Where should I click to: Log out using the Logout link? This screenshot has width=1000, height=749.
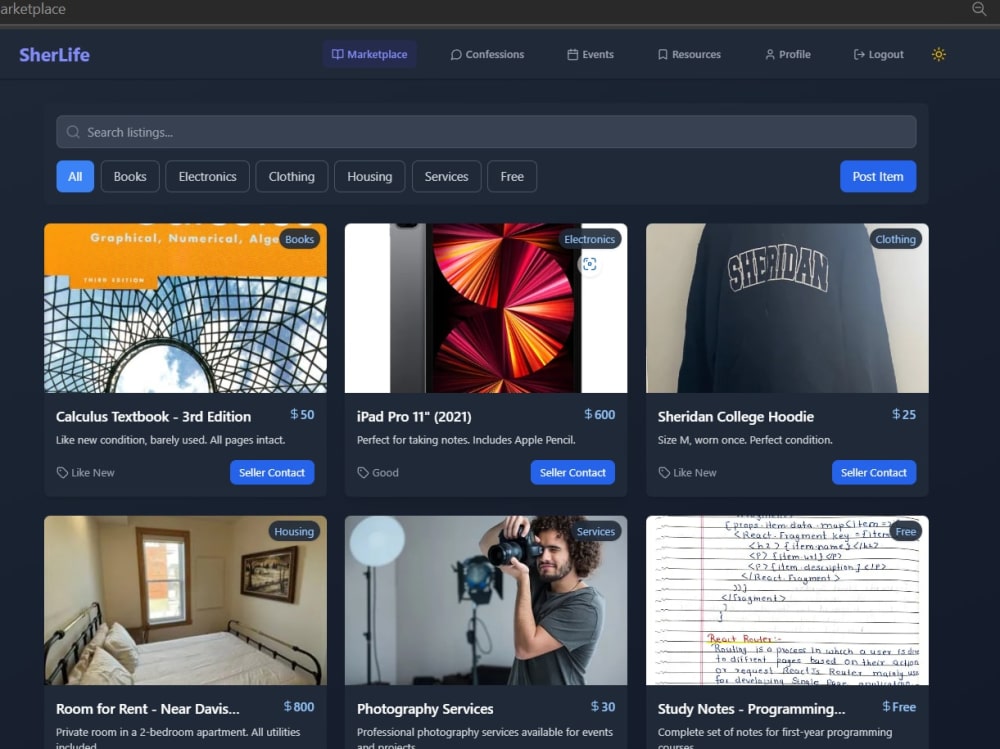878,54
